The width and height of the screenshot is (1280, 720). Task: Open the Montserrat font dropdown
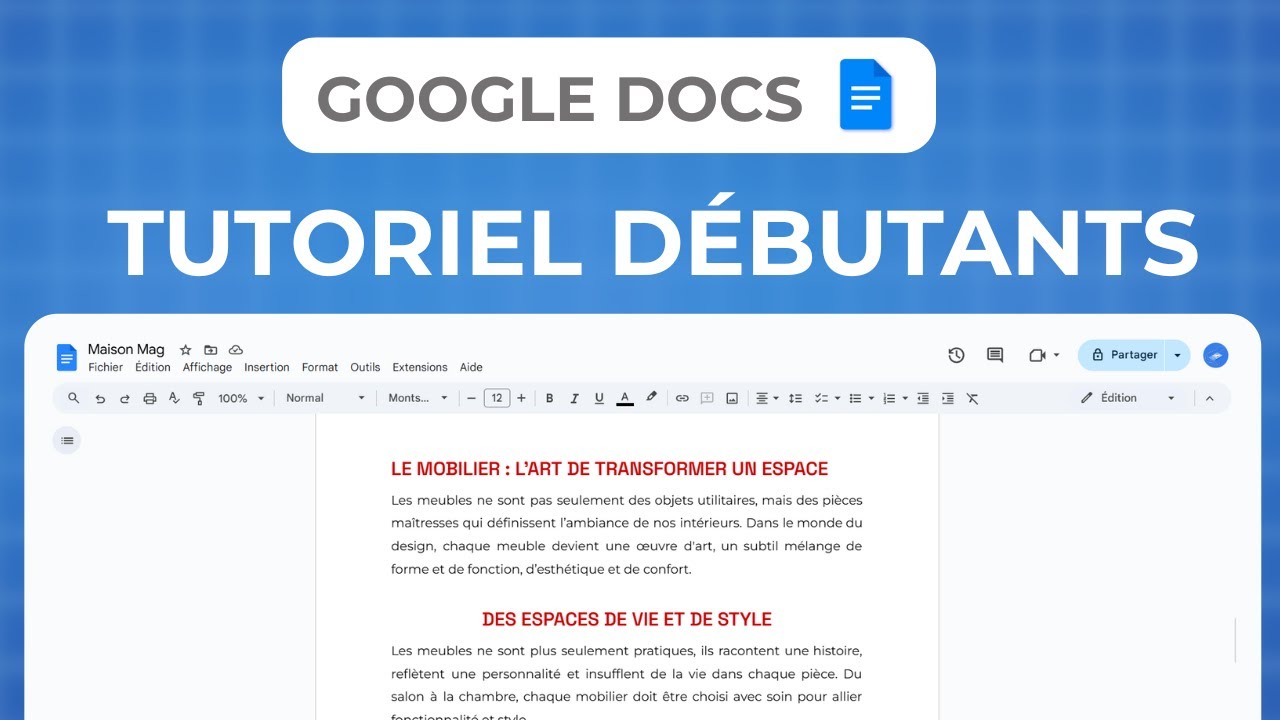point(418,398)
